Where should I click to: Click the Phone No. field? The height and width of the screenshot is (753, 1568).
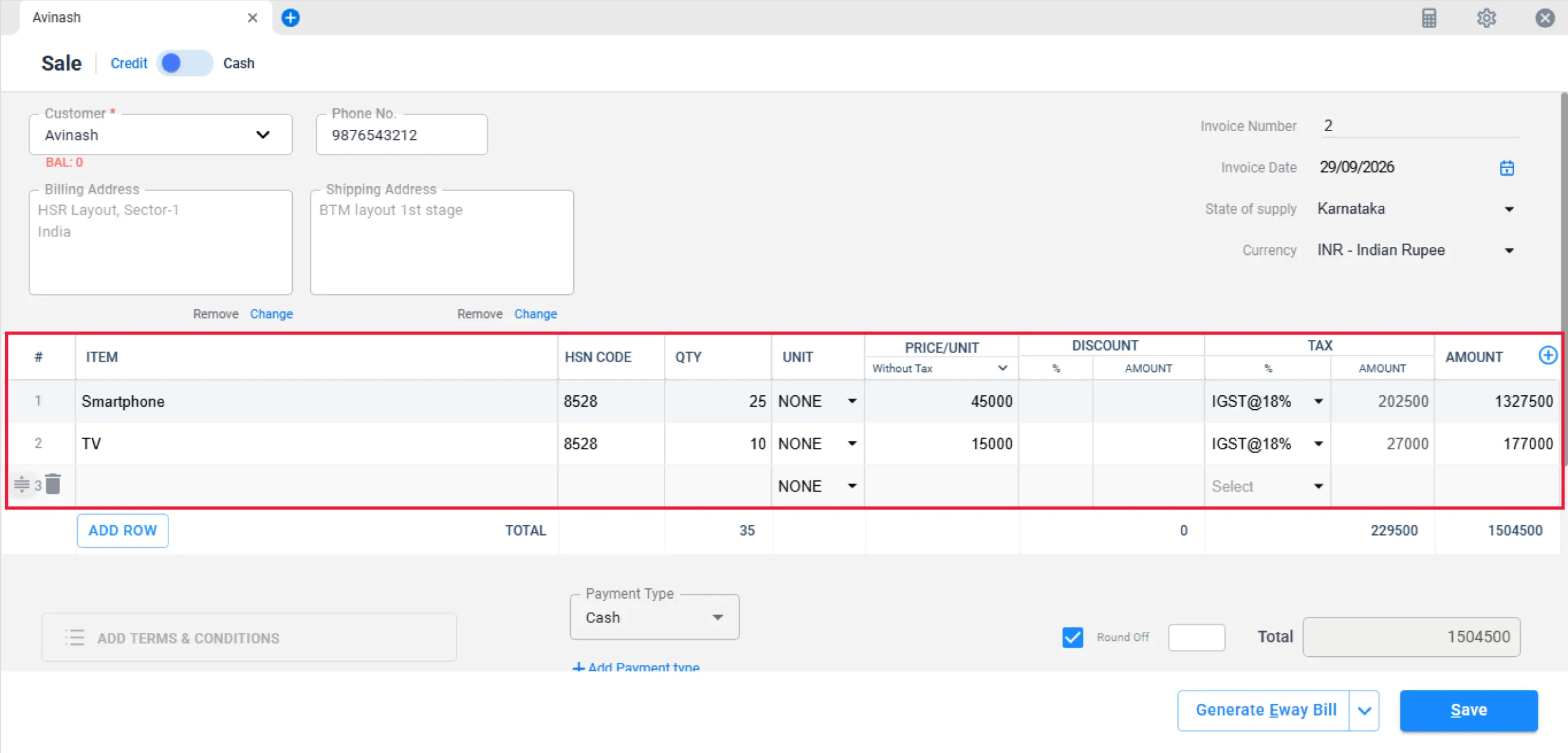click(402, 135)
